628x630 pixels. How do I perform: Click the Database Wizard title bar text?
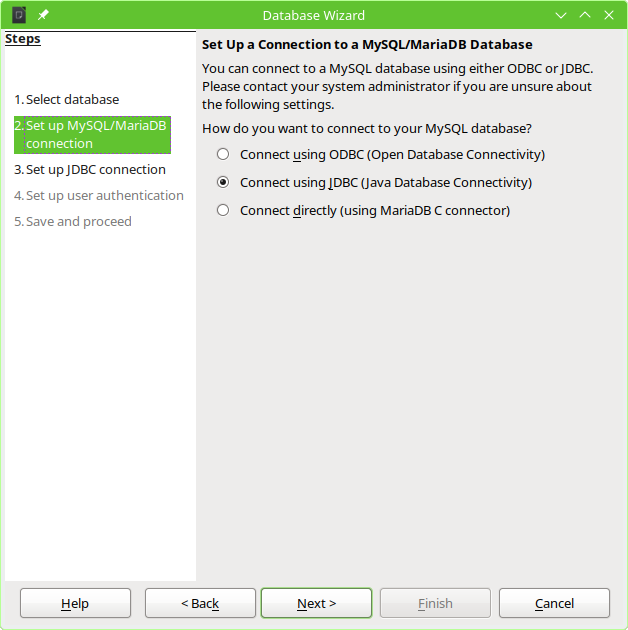tap(313, 15)
